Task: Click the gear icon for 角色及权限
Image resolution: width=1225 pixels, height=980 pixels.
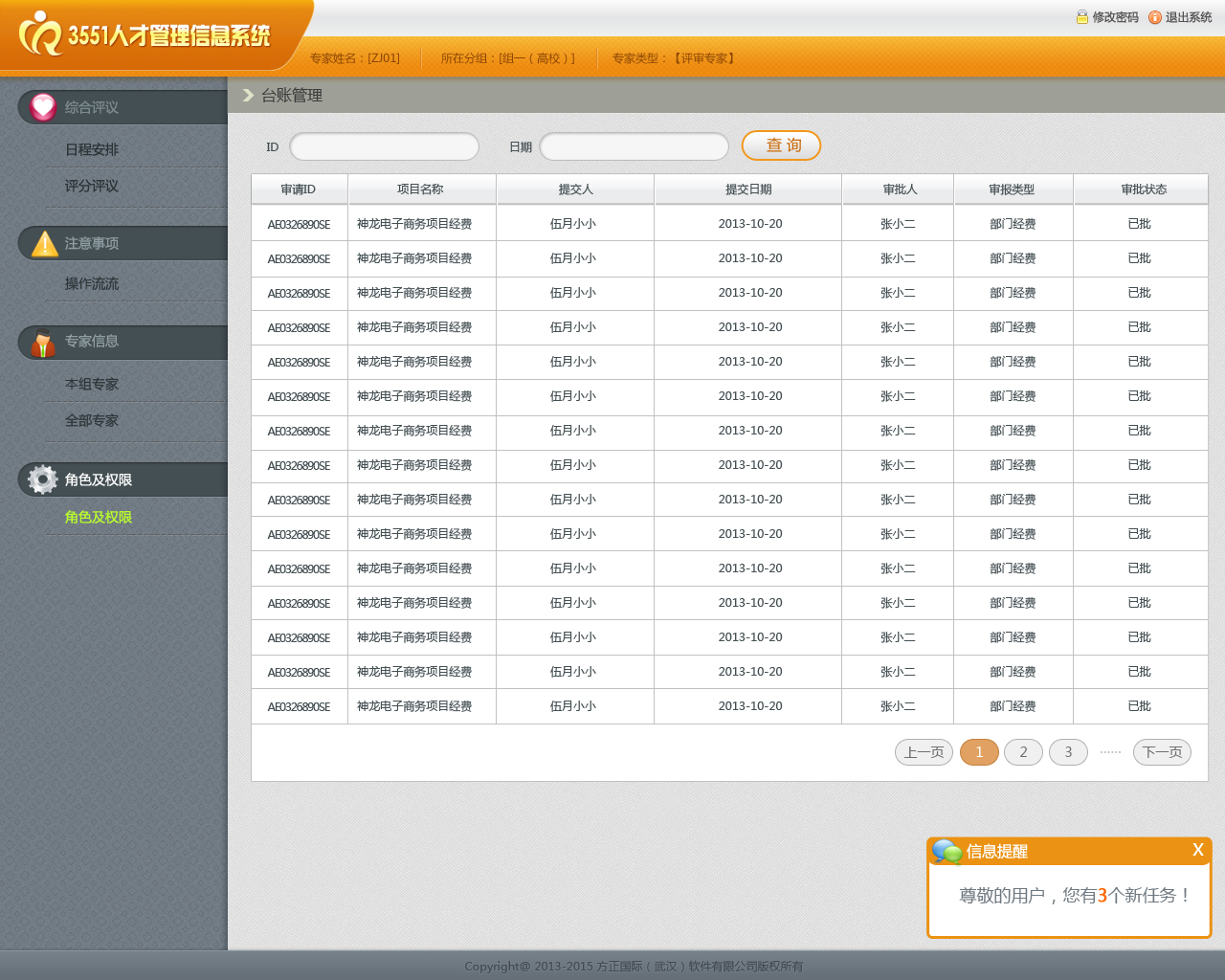Action: tap(43, 479)
